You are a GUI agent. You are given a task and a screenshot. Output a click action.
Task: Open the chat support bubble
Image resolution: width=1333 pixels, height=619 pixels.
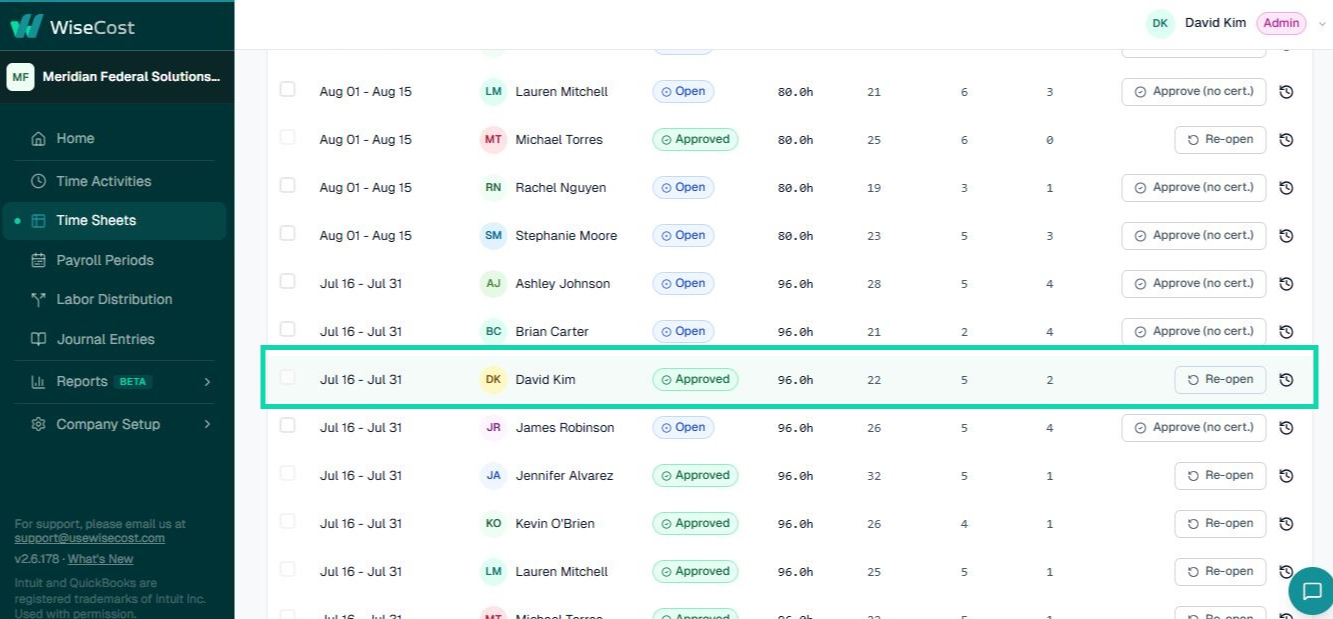(x=1311, y=591)
